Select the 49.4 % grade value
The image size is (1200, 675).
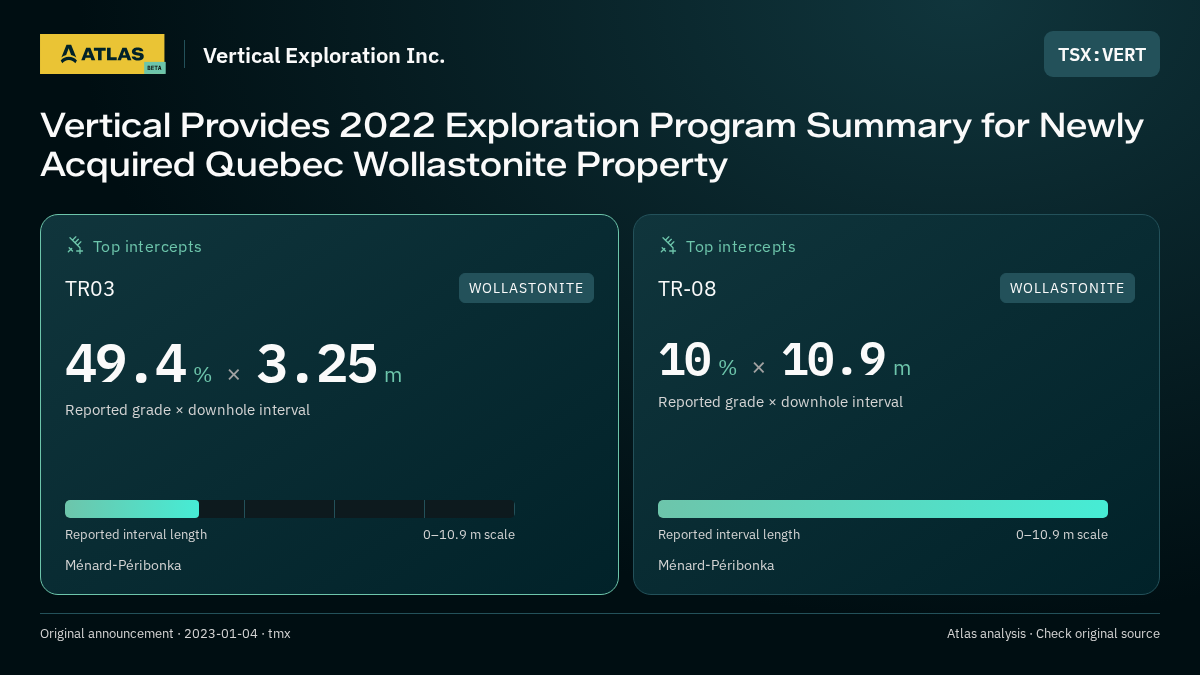coord(139,364)
